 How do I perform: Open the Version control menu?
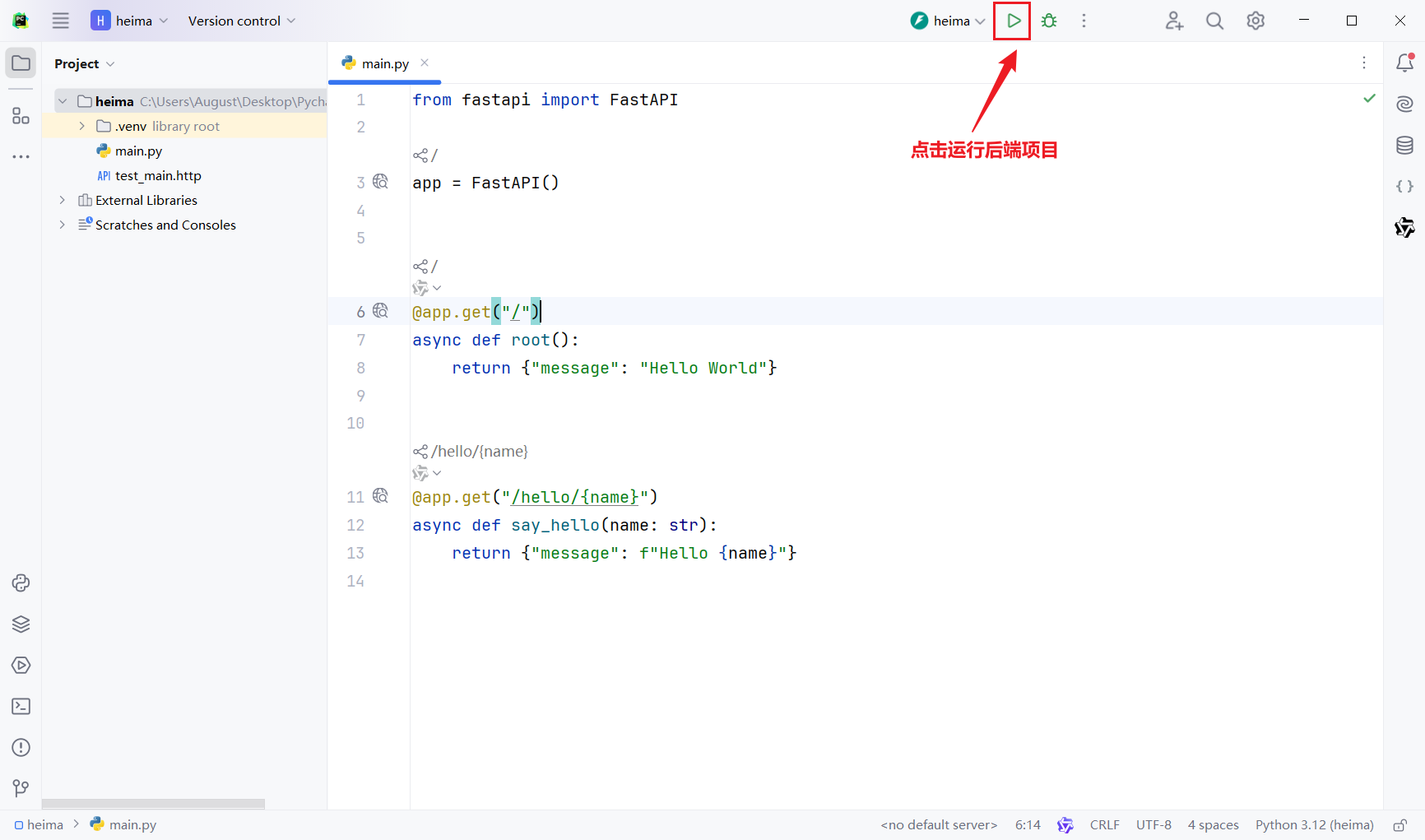coord(241,21)
